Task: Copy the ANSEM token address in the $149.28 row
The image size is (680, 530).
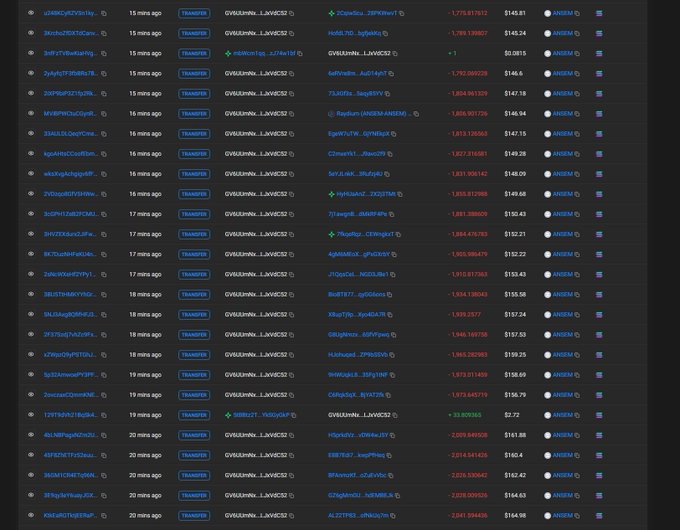Action: (x=577, y=154)
